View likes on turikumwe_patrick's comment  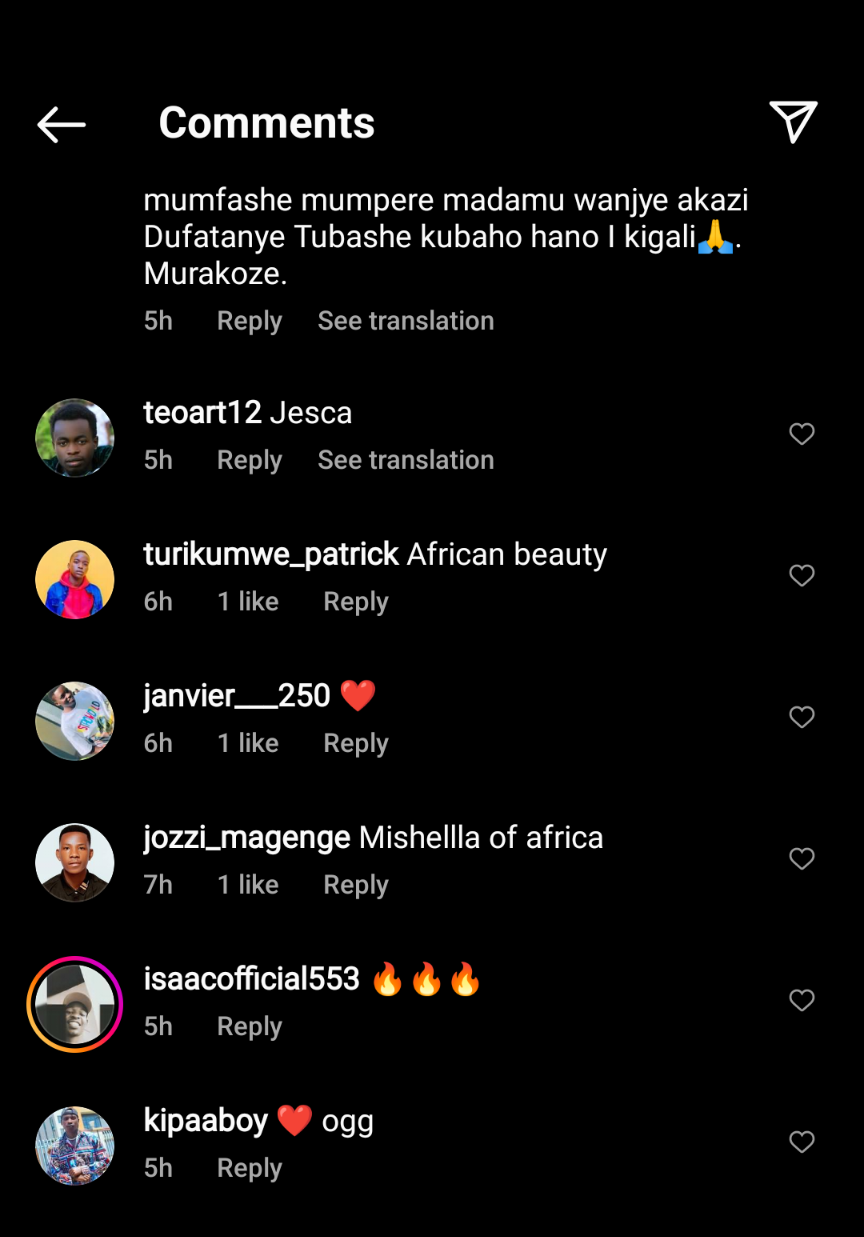pos(248,601)
